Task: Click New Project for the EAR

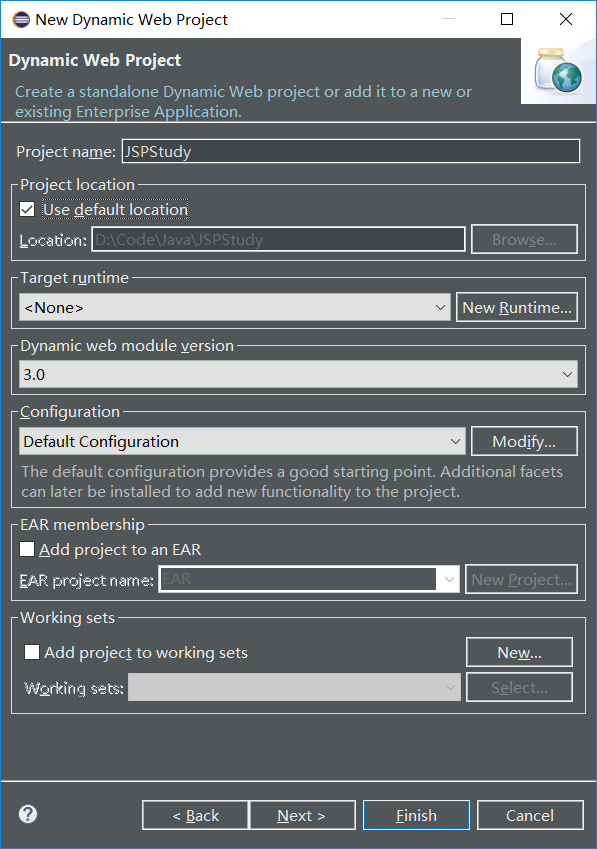Action: pos(521,579)
